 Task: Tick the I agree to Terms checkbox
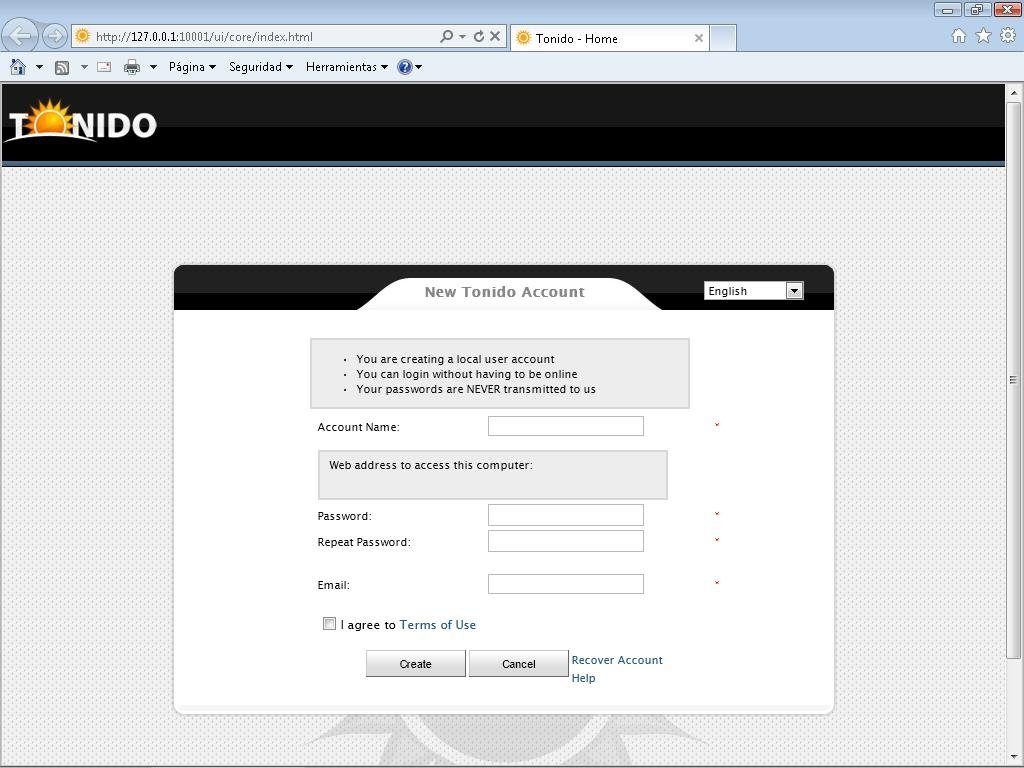coord(329,624)
